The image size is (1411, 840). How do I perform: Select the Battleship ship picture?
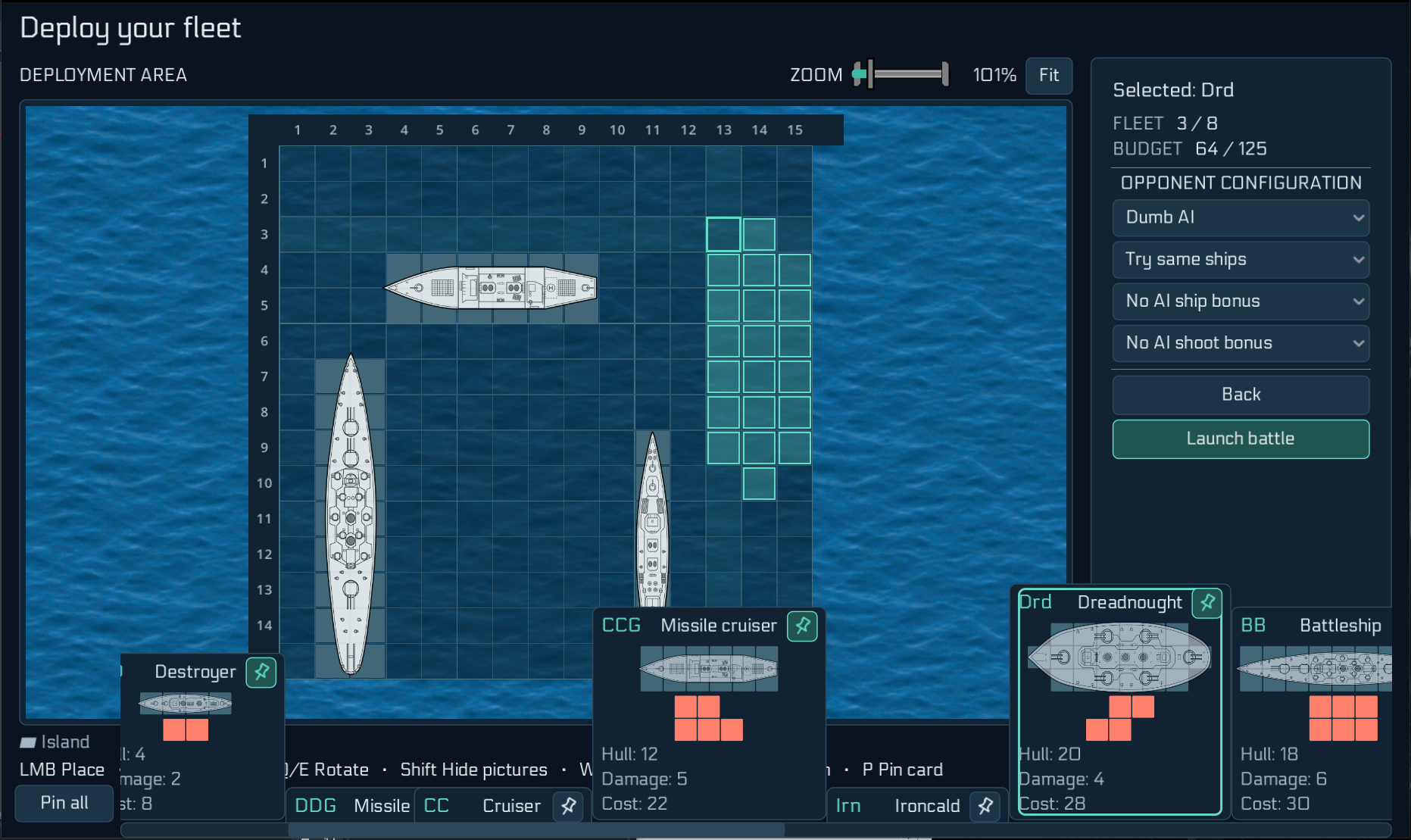pos(1315,668)
